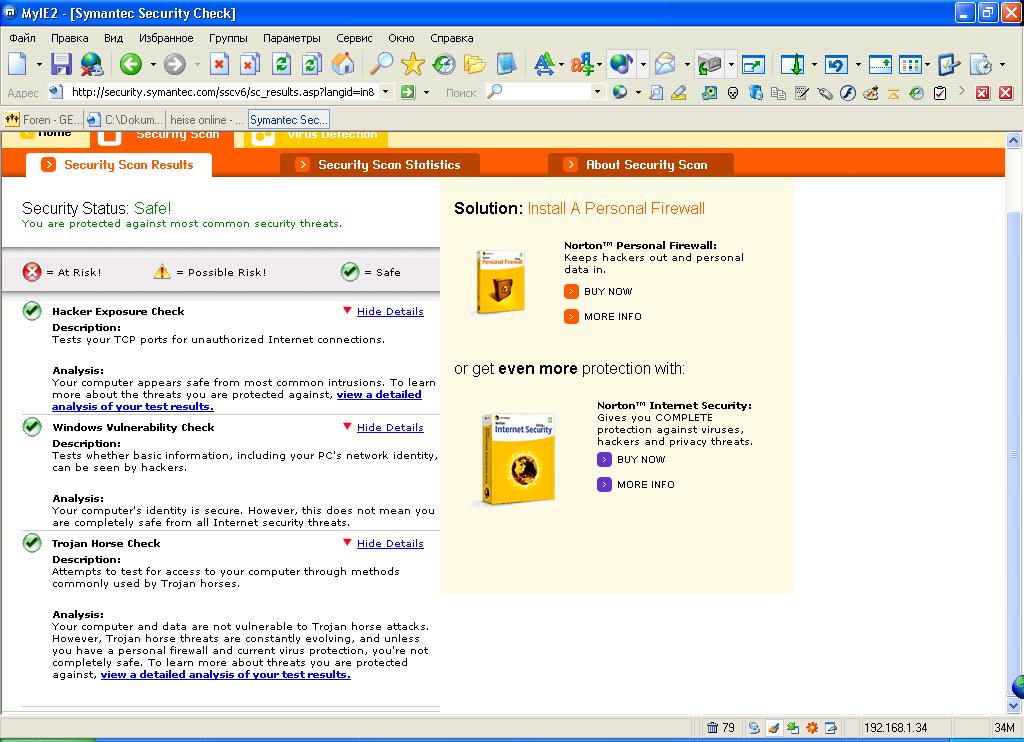Click the colored grid tile windows icon

(910, 64)
